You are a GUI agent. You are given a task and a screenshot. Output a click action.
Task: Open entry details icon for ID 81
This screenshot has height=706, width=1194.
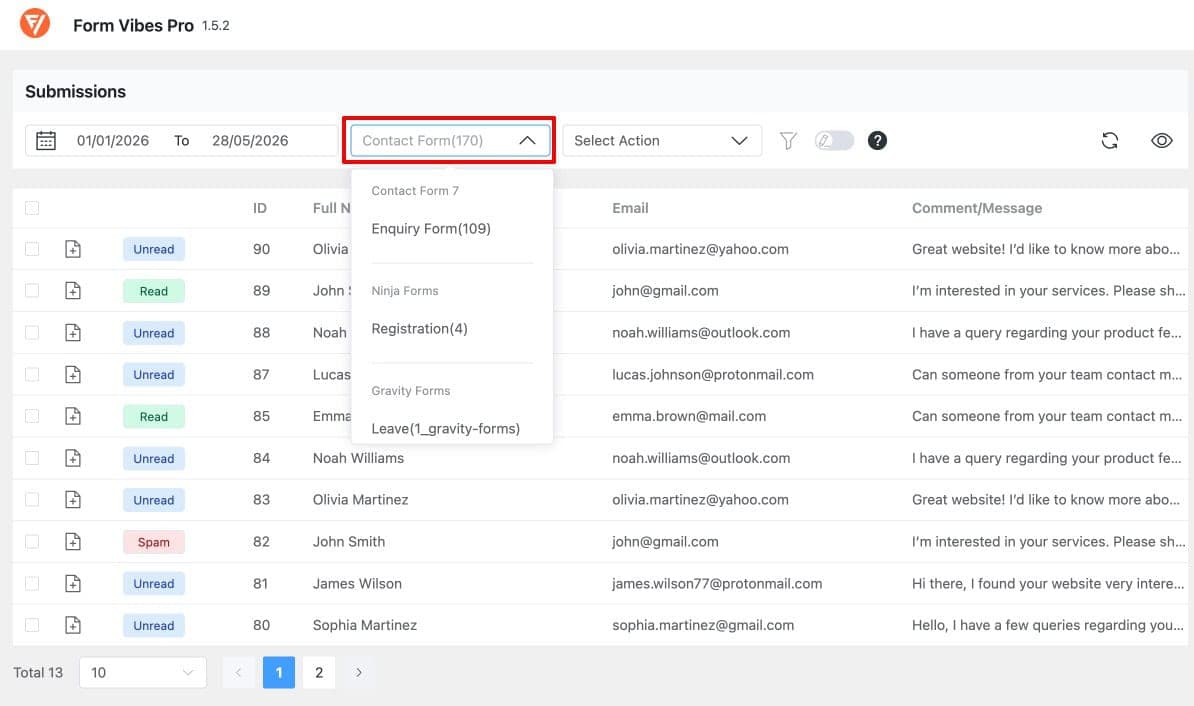[x=72, y=583]
